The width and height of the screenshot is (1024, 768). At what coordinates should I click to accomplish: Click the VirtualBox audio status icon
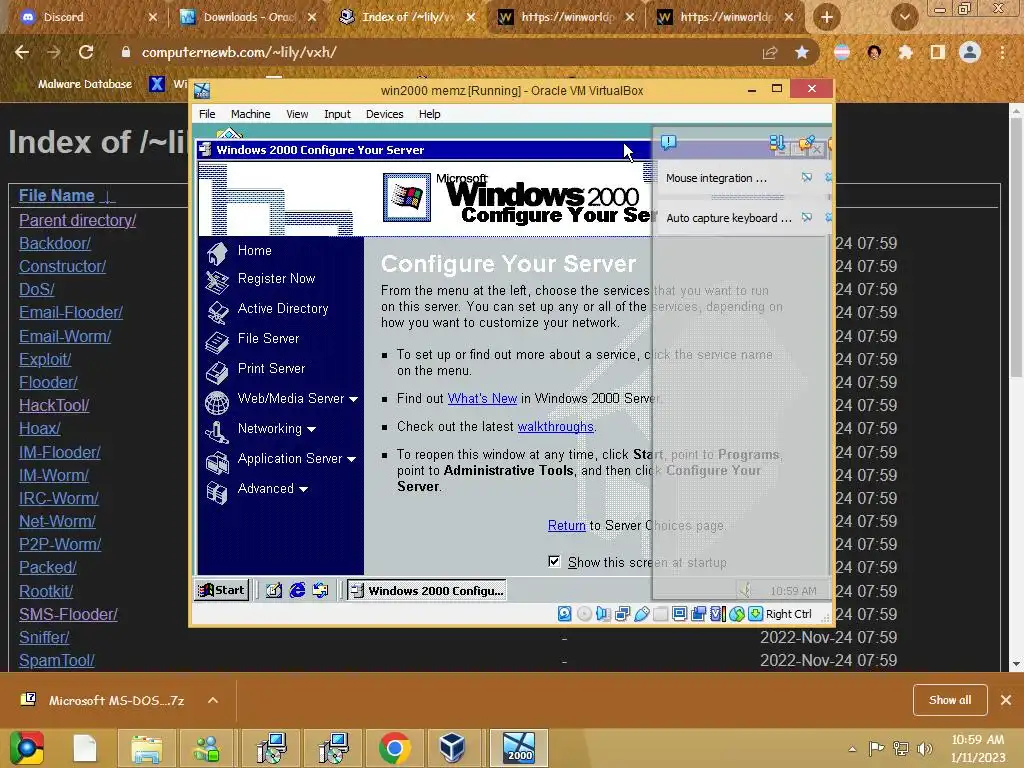(603, 614)
